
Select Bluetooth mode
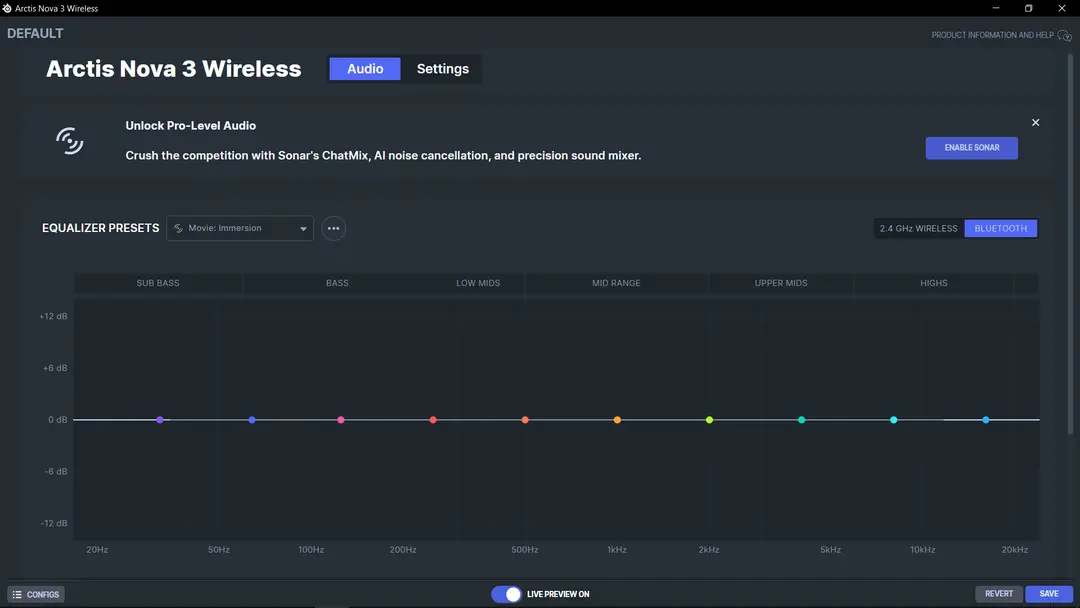point(1000,228)
